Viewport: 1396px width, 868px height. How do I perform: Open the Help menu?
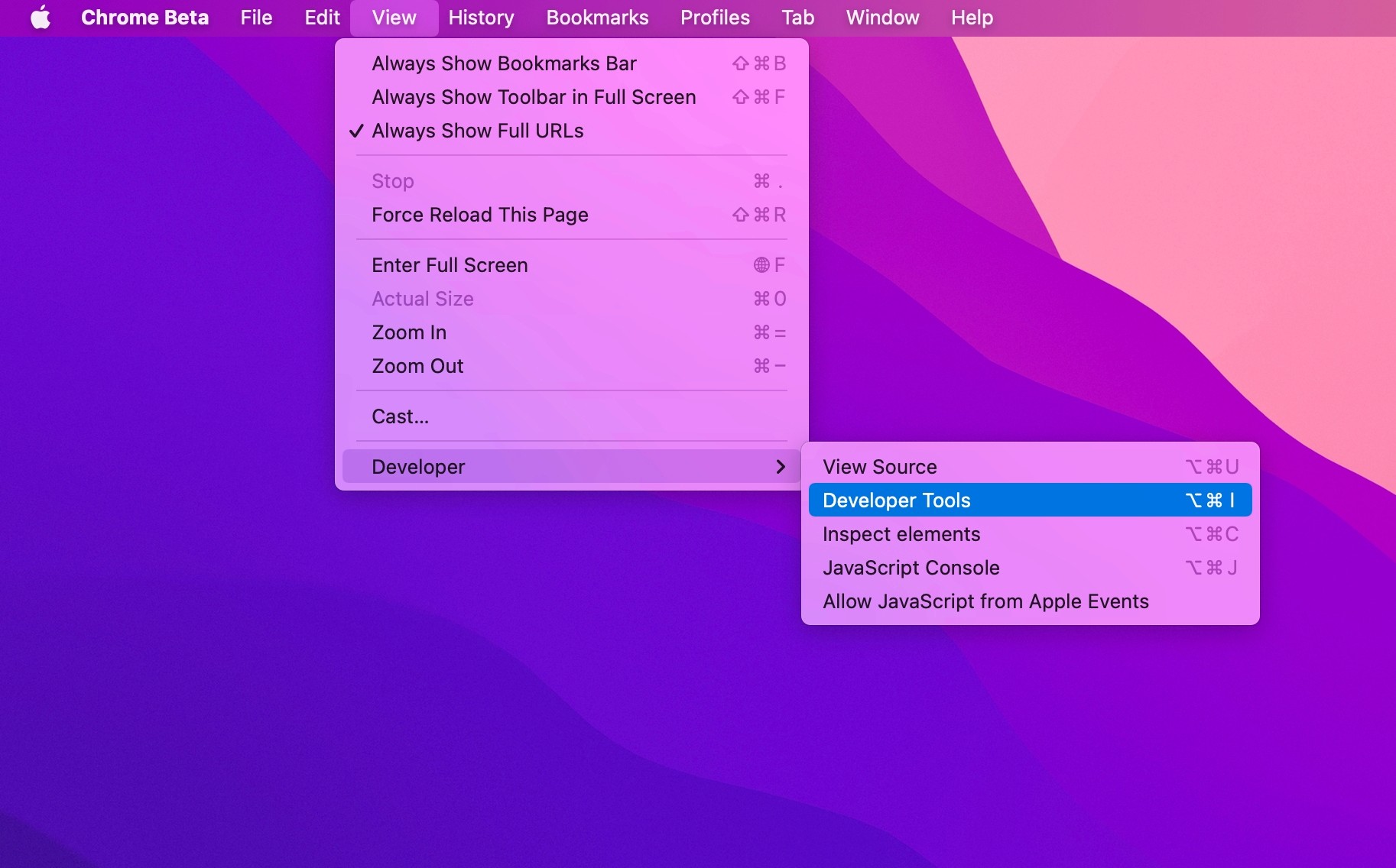coord(972,18)
